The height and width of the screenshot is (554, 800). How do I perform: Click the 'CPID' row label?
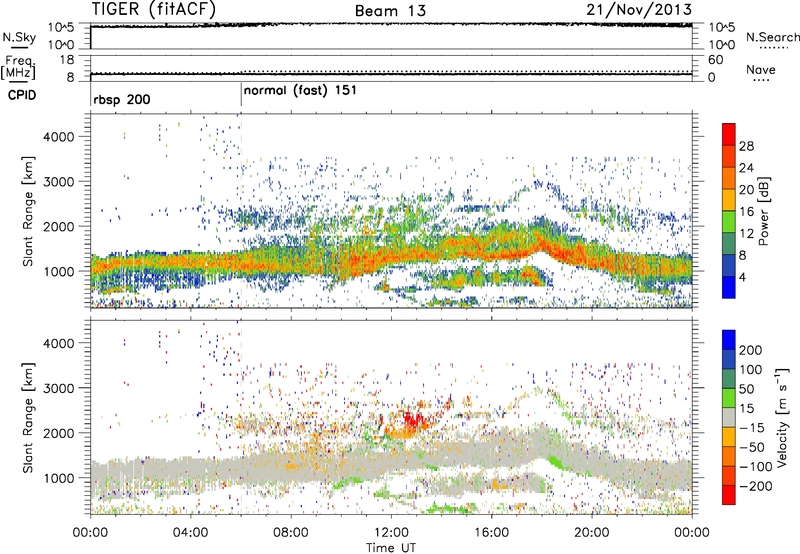[22, 95]
